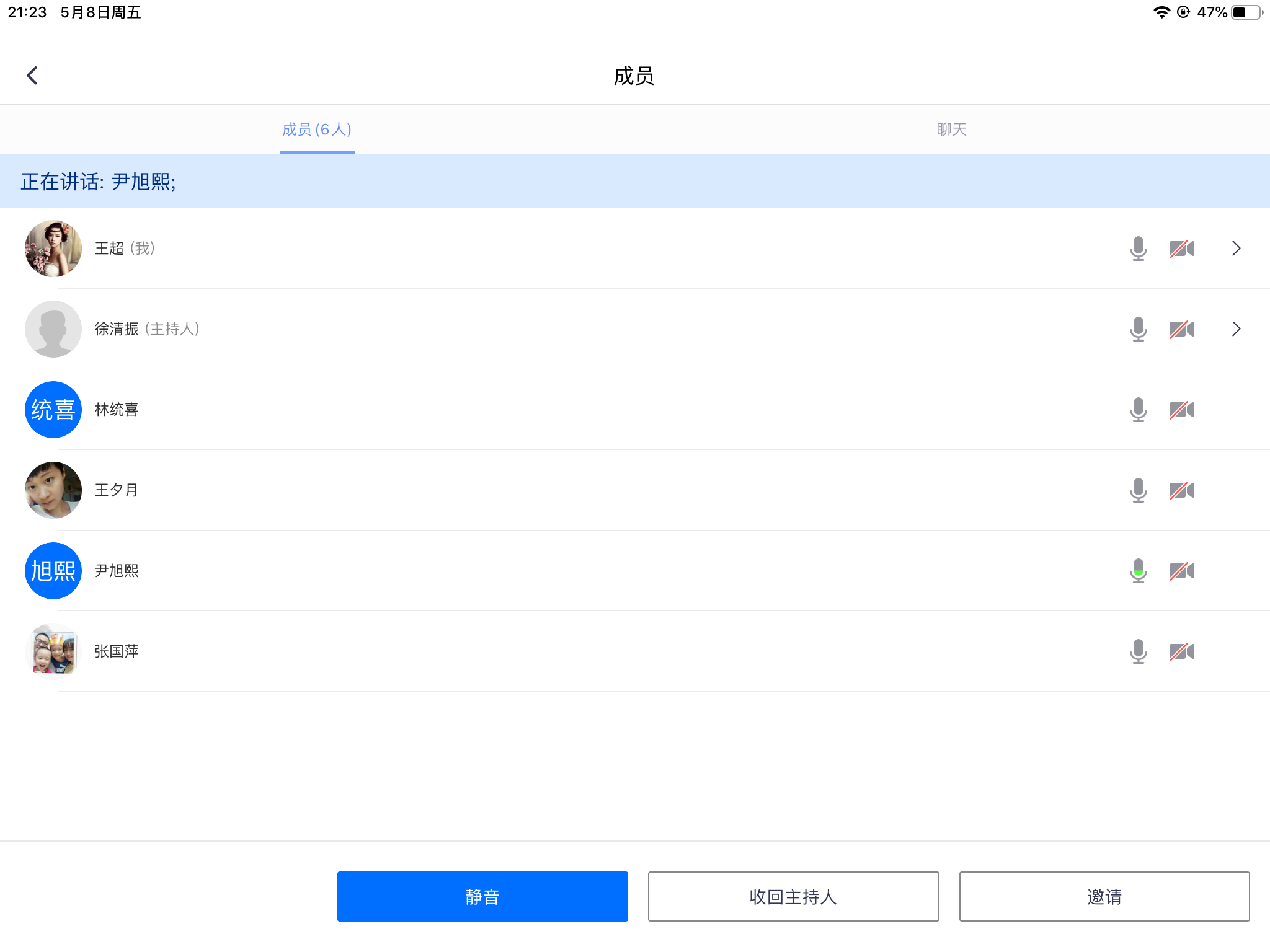
Task: Tap 王超's microphone icon
Action: pyautogui.click(x=1138, y=249)
